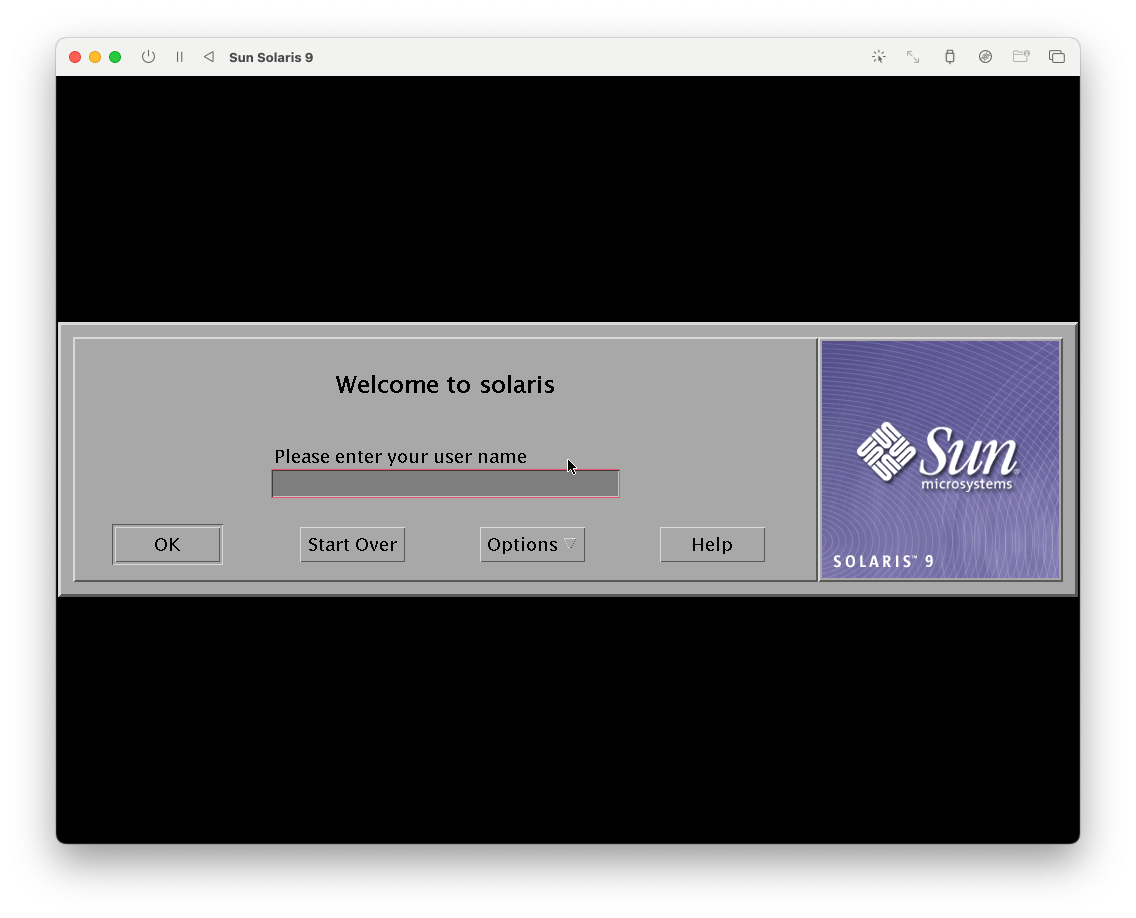The width and height of the screenshot is (1136, 918).
Task: Restart the virtual machine
Action: tap(209, 57)
